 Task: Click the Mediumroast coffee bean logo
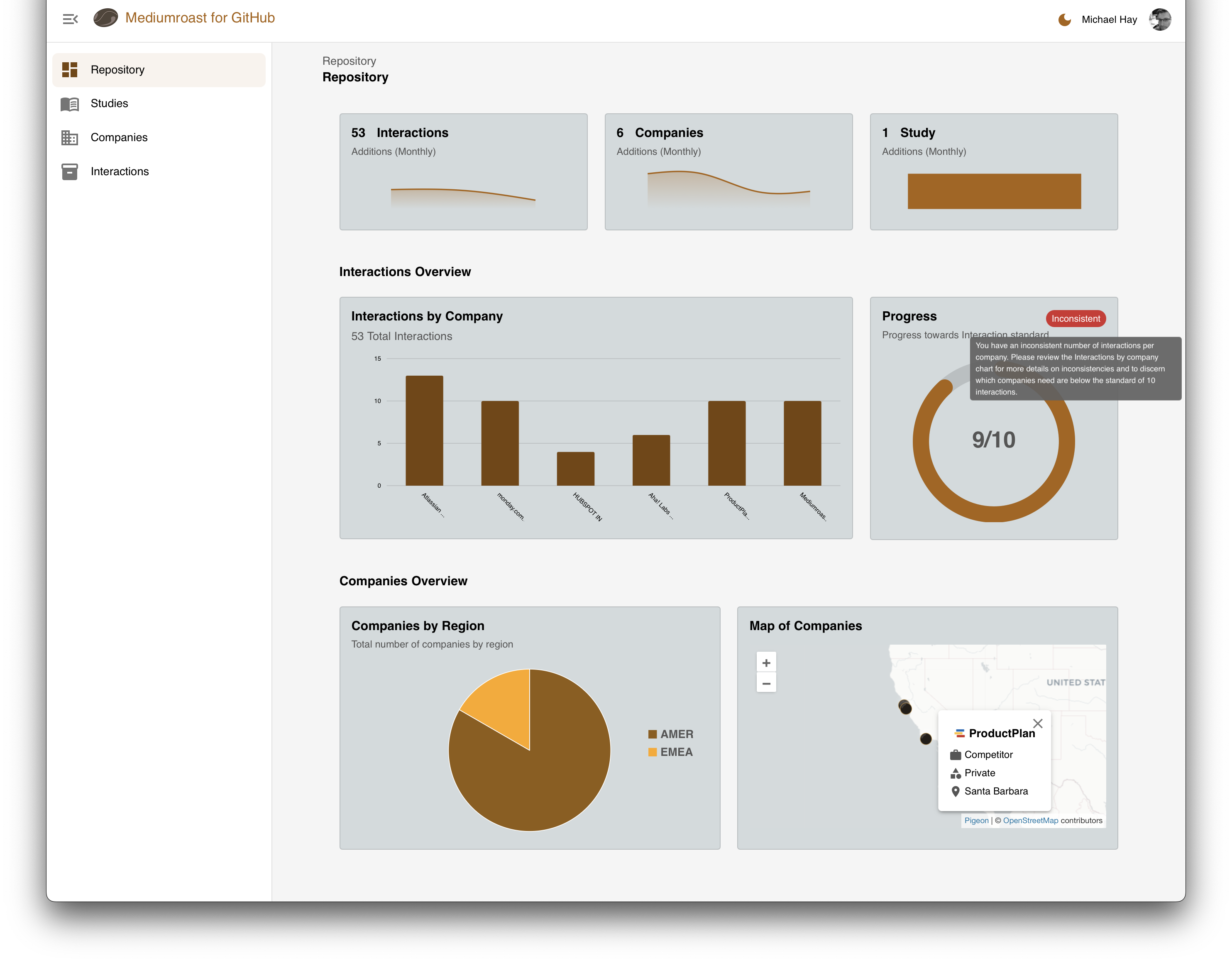(105, 18)
